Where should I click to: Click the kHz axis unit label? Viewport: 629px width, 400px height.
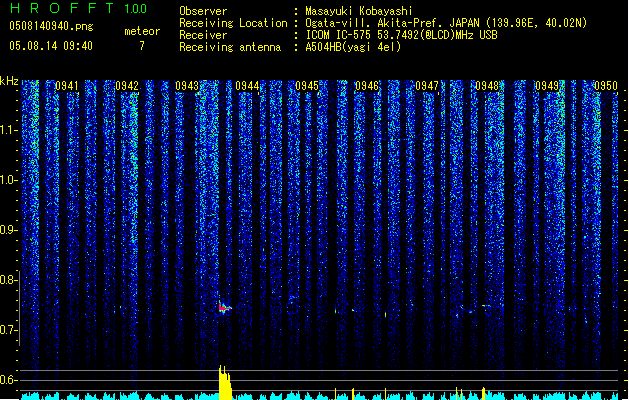9,81
